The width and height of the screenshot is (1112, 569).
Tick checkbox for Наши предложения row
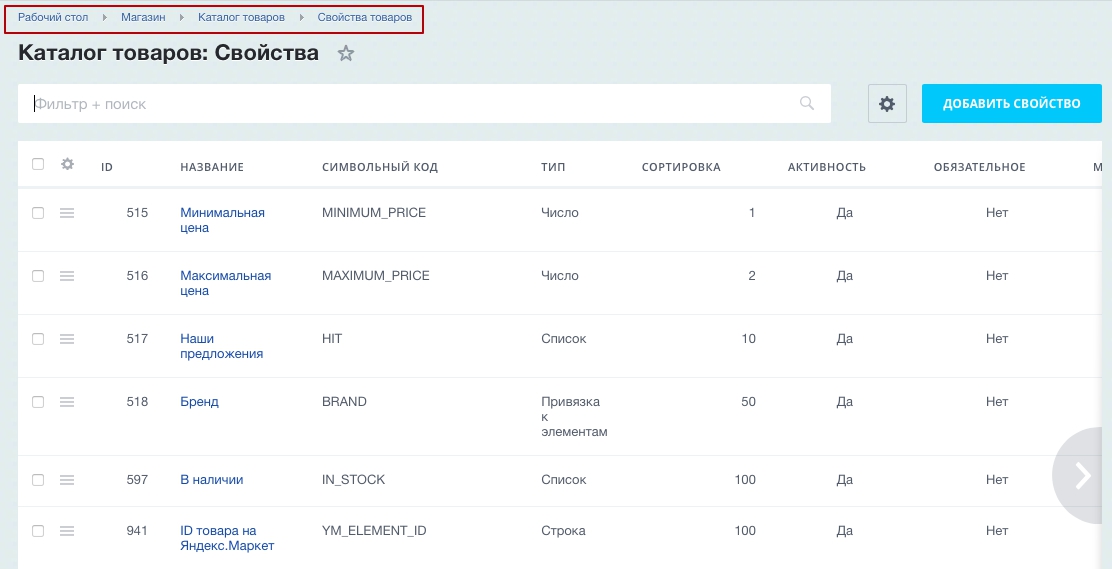pos(38,339)
